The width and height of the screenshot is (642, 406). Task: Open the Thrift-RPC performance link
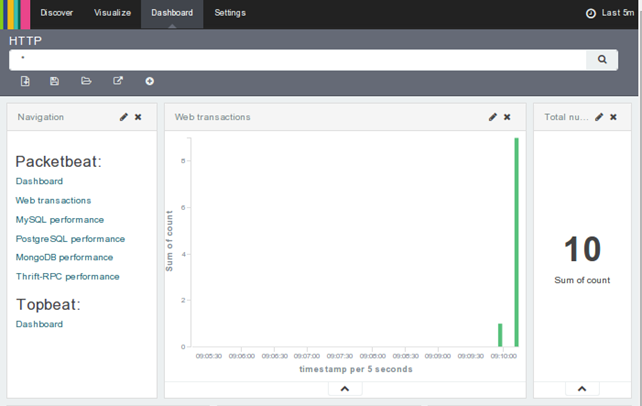pyautogui.click(x=68, y=277)
